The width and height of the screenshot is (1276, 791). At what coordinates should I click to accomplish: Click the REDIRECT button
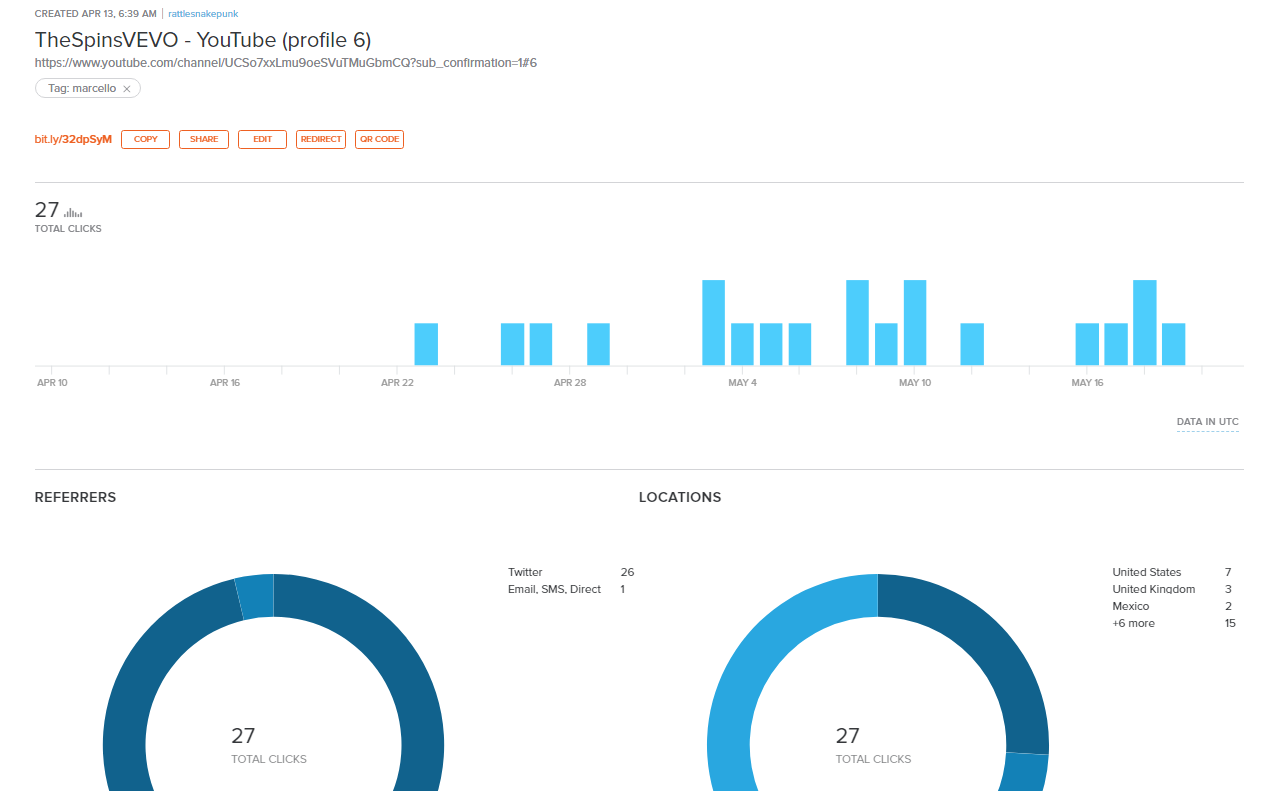tap(321, 140)
